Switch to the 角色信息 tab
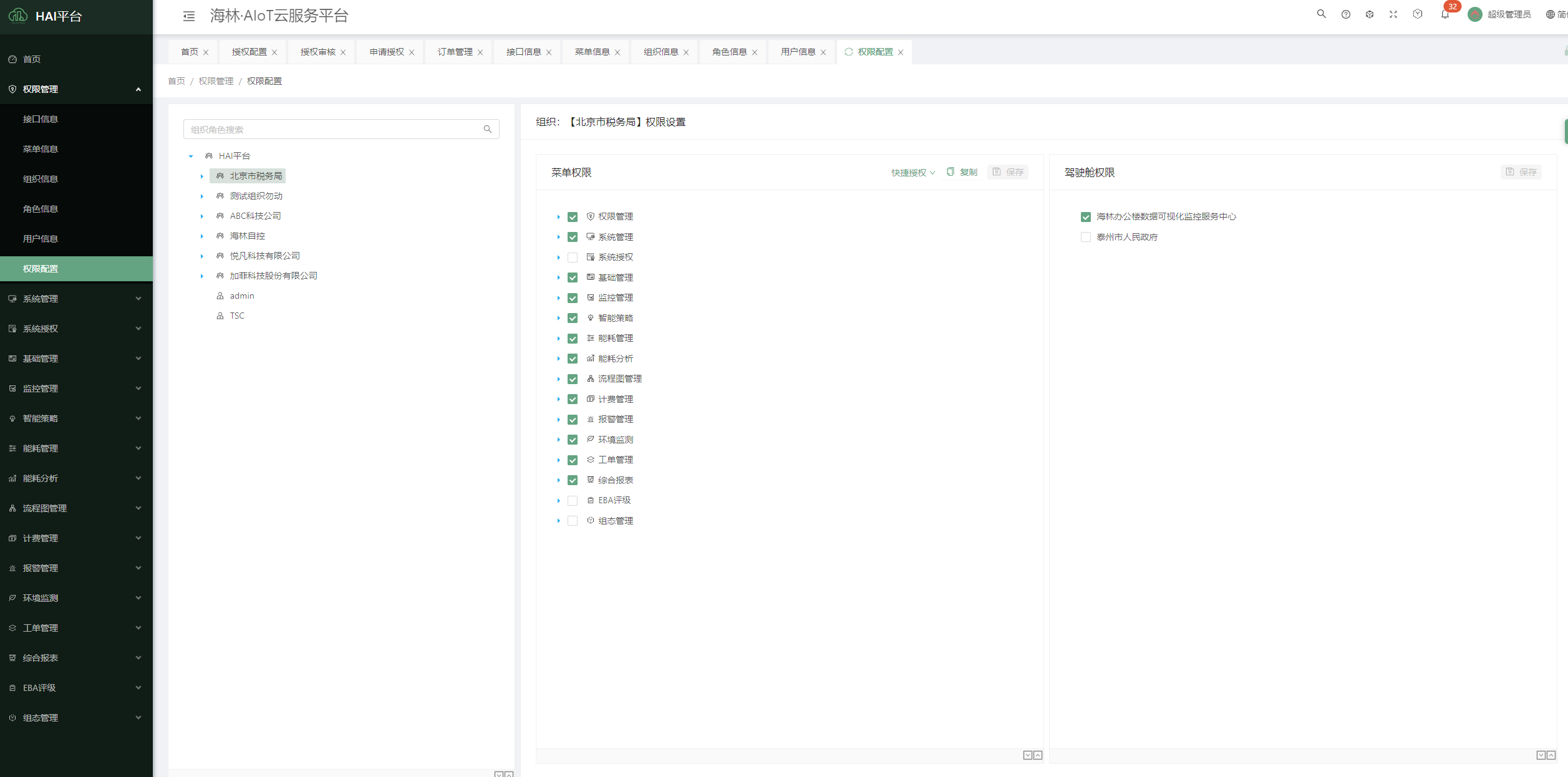This screenshot has width=1568, height=777. point(729,52)
